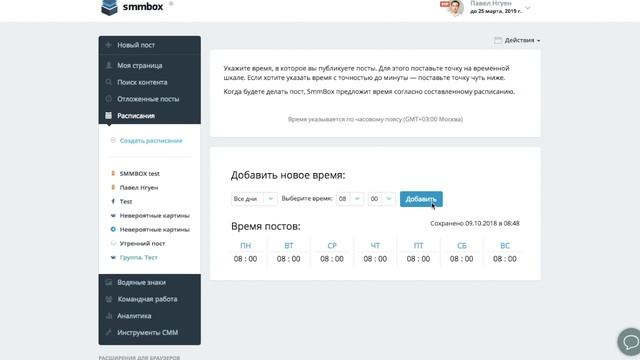Select Группа. Тест schedule
640x360 pixels.
tap(138, 257)
